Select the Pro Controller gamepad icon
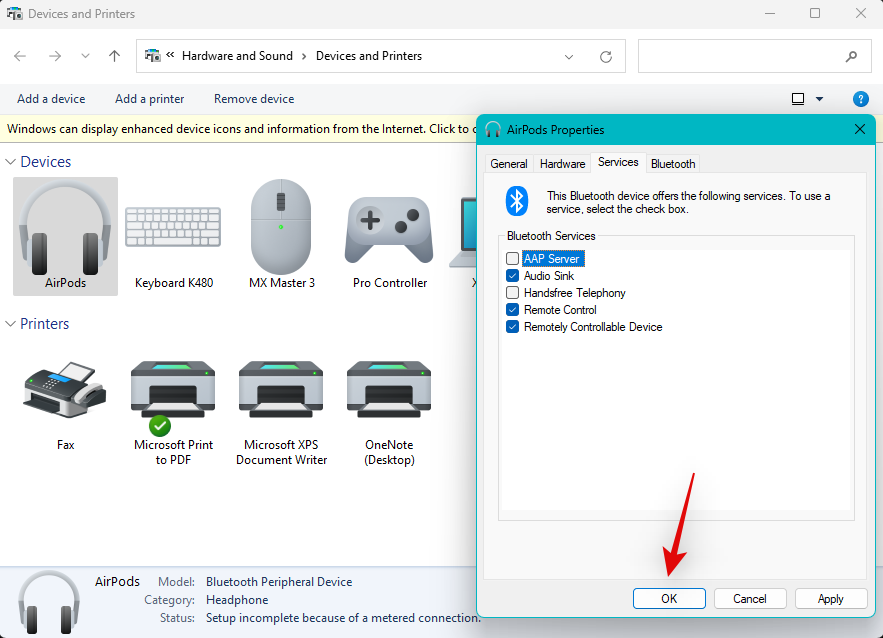 coord(389,230)
